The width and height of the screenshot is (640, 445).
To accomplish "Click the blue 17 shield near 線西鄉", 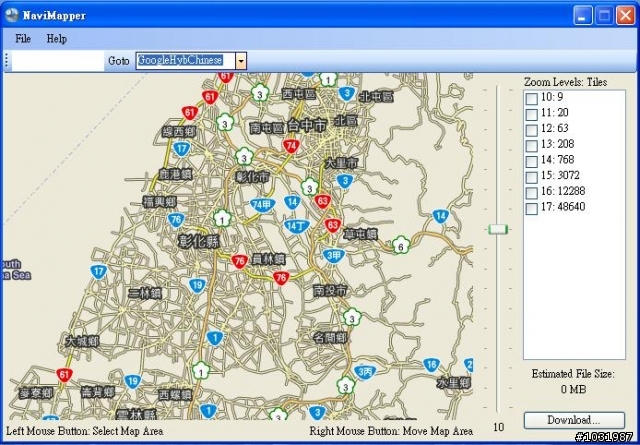I will pos(182,149).
